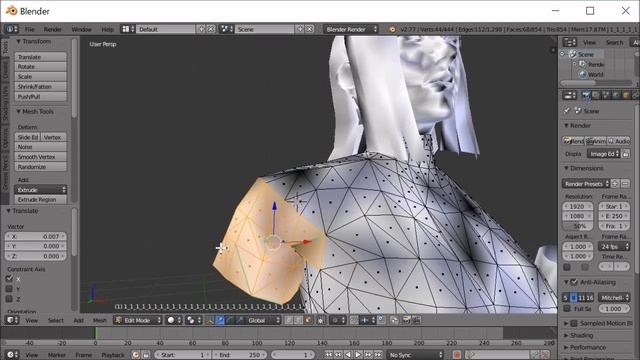Toggle the 3D manipulator widget
Viewport: 640px width, 360px height.
click(210, 320)
